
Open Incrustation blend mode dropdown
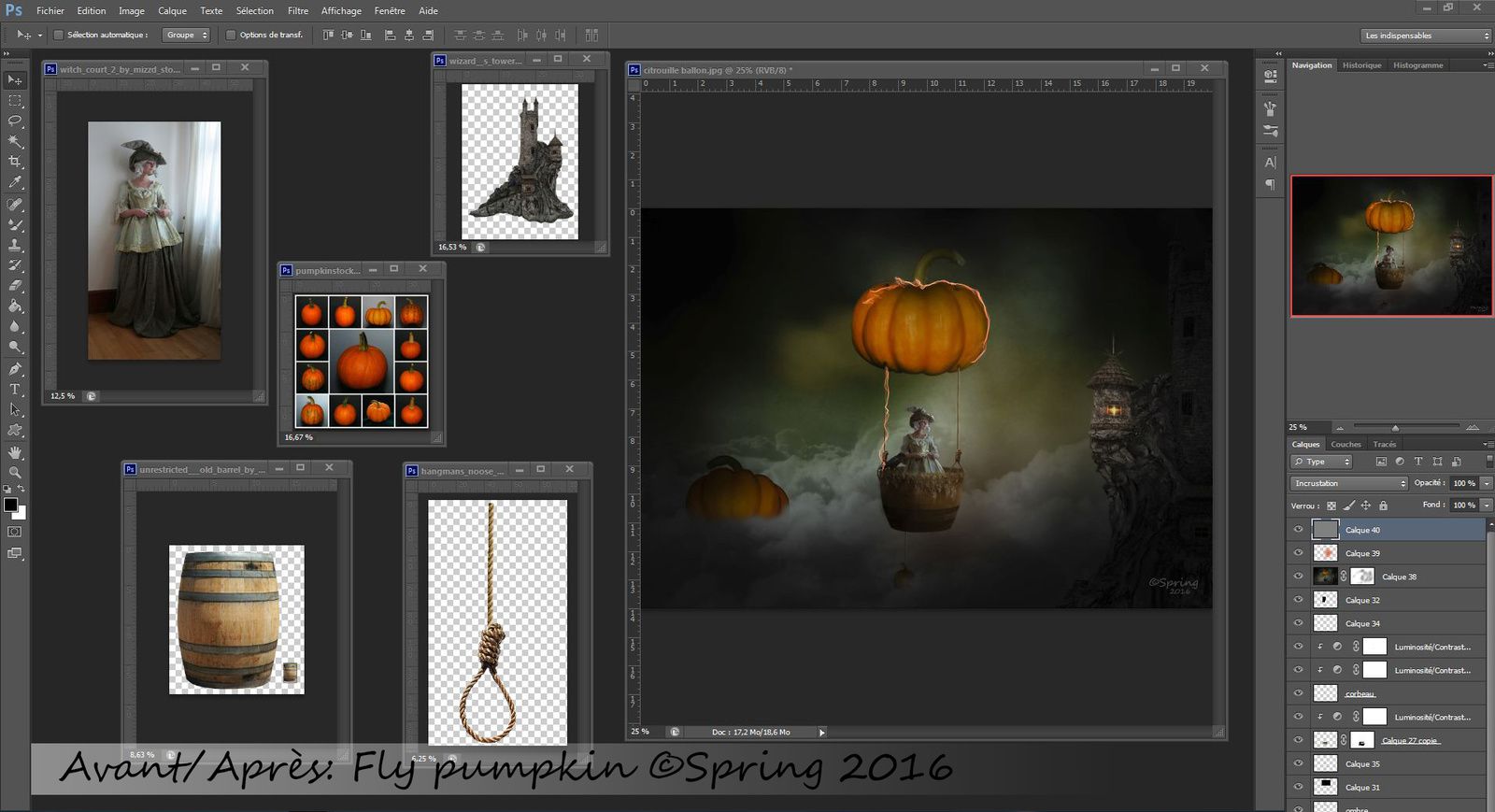point(1348,483)
